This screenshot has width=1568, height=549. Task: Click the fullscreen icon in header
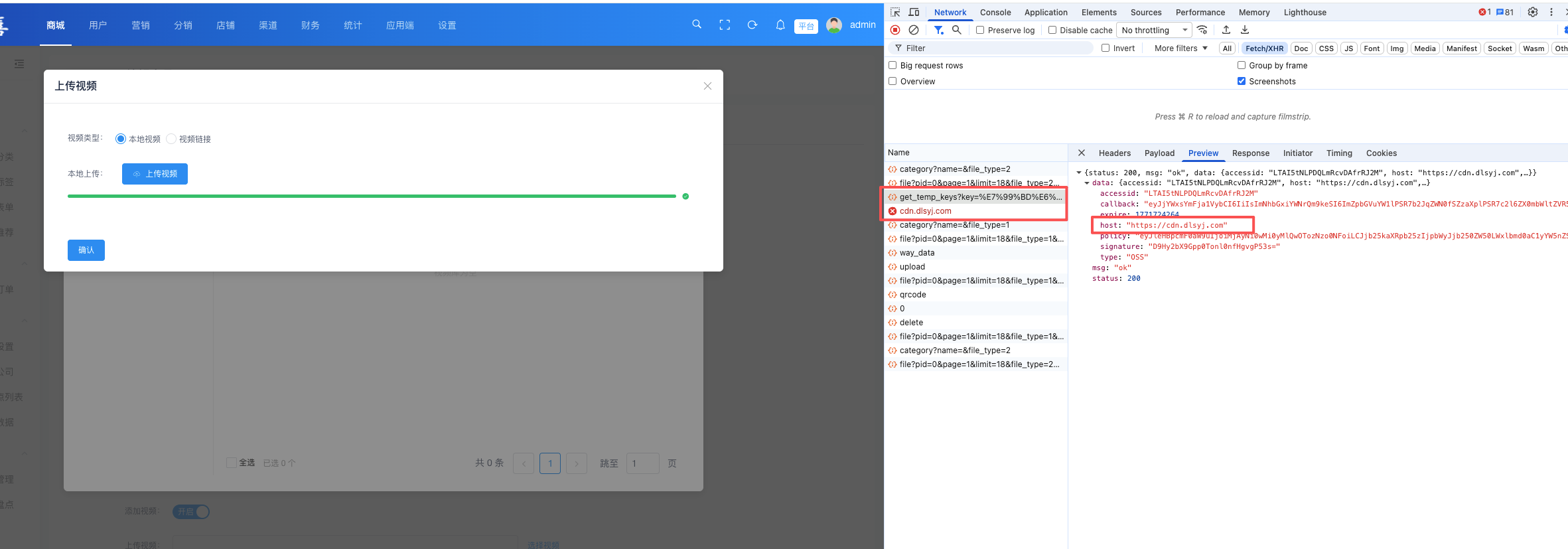[725, 25]
